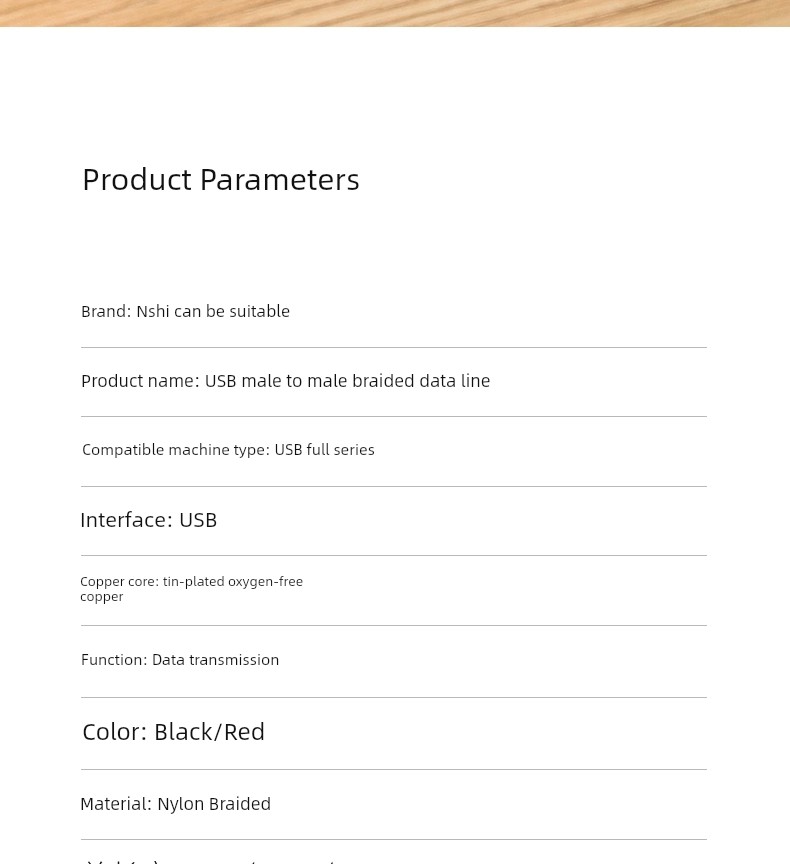Click the Product name USB male to male line
The image size is (790, 864).
pyautogui.click(x=285, y=381)
